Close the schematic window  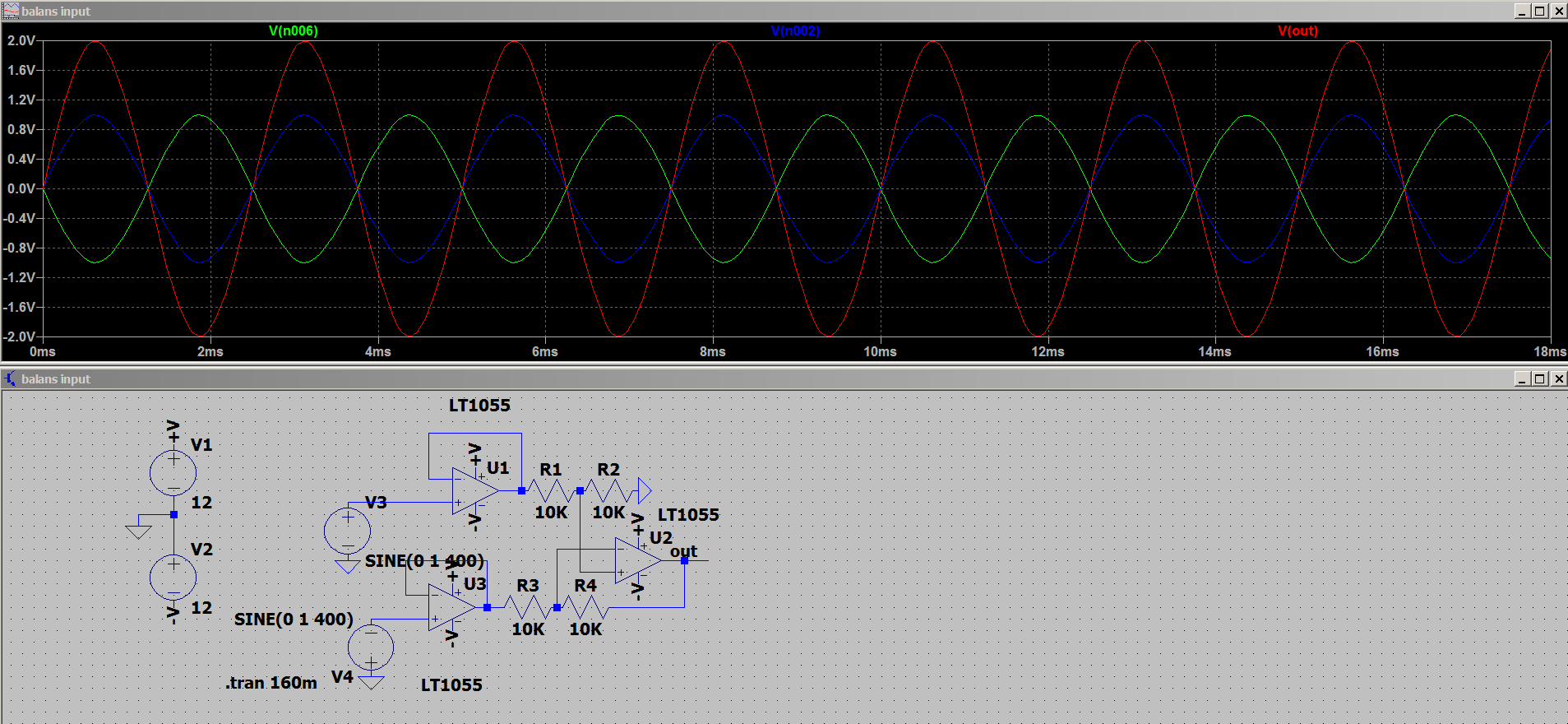pos(1558,378)
